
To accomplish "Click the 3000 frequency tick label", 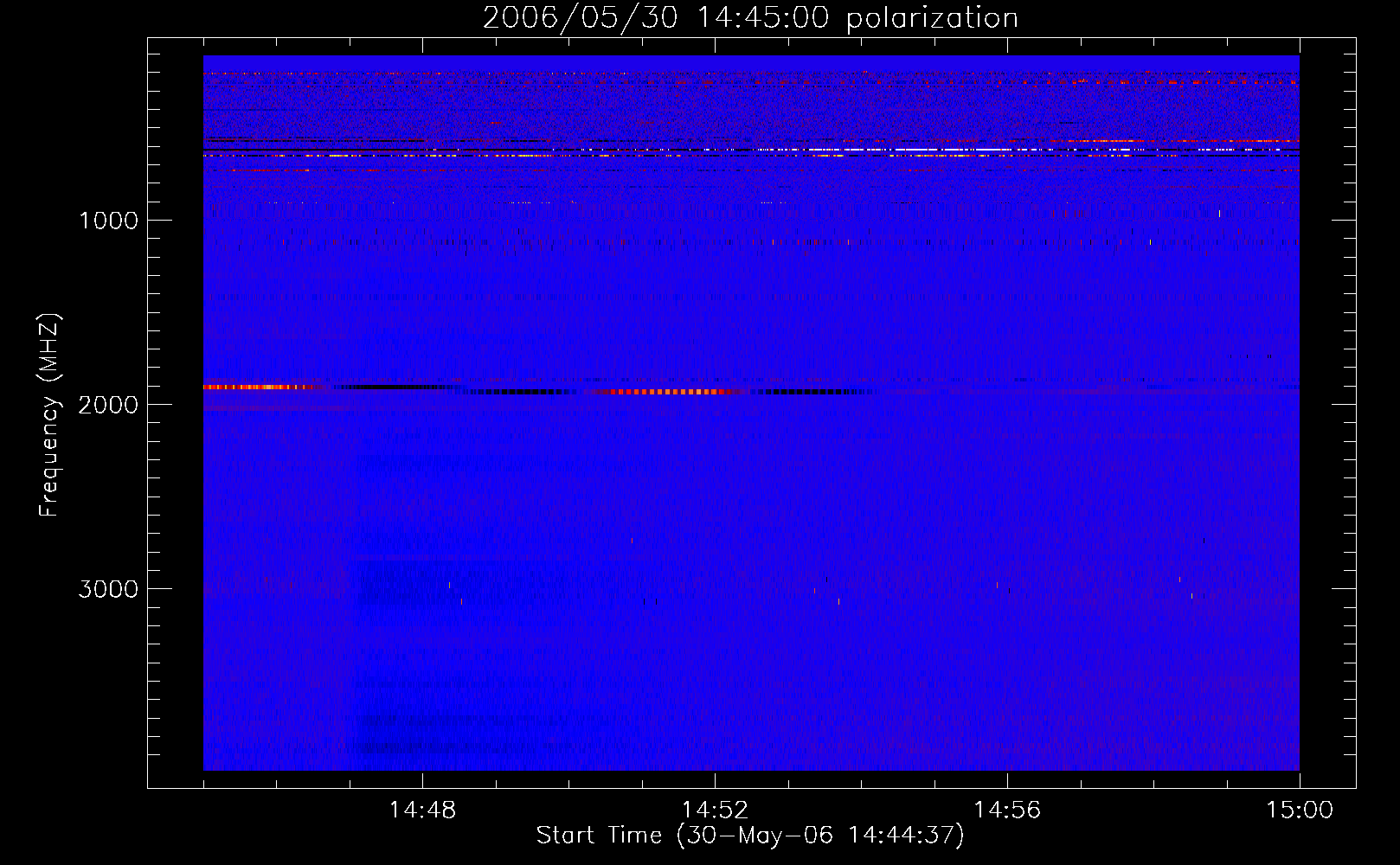I will (x=108, y=589).
